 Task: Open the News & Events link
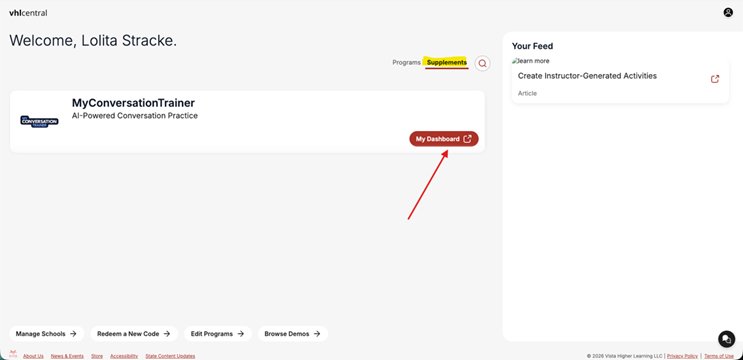(x=67, y=356)
